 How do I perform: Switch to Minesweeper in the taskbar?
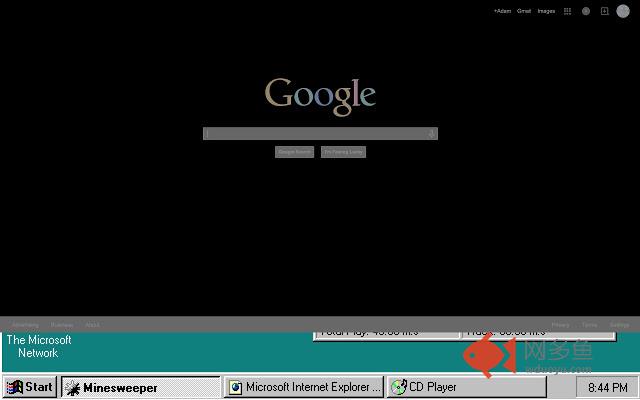pos(140,387)
